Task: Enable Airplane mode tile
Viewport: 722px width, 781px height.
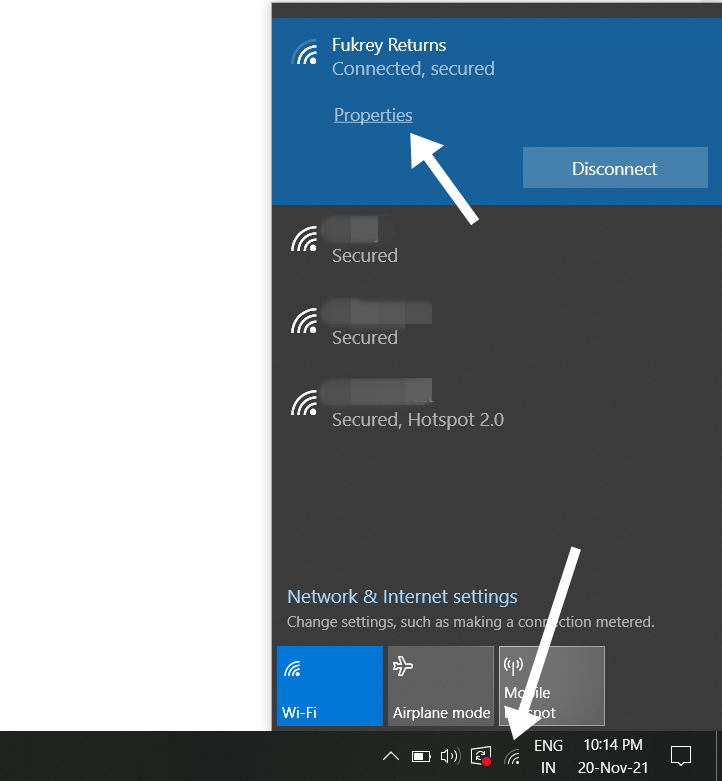Action: pos(441,686)
